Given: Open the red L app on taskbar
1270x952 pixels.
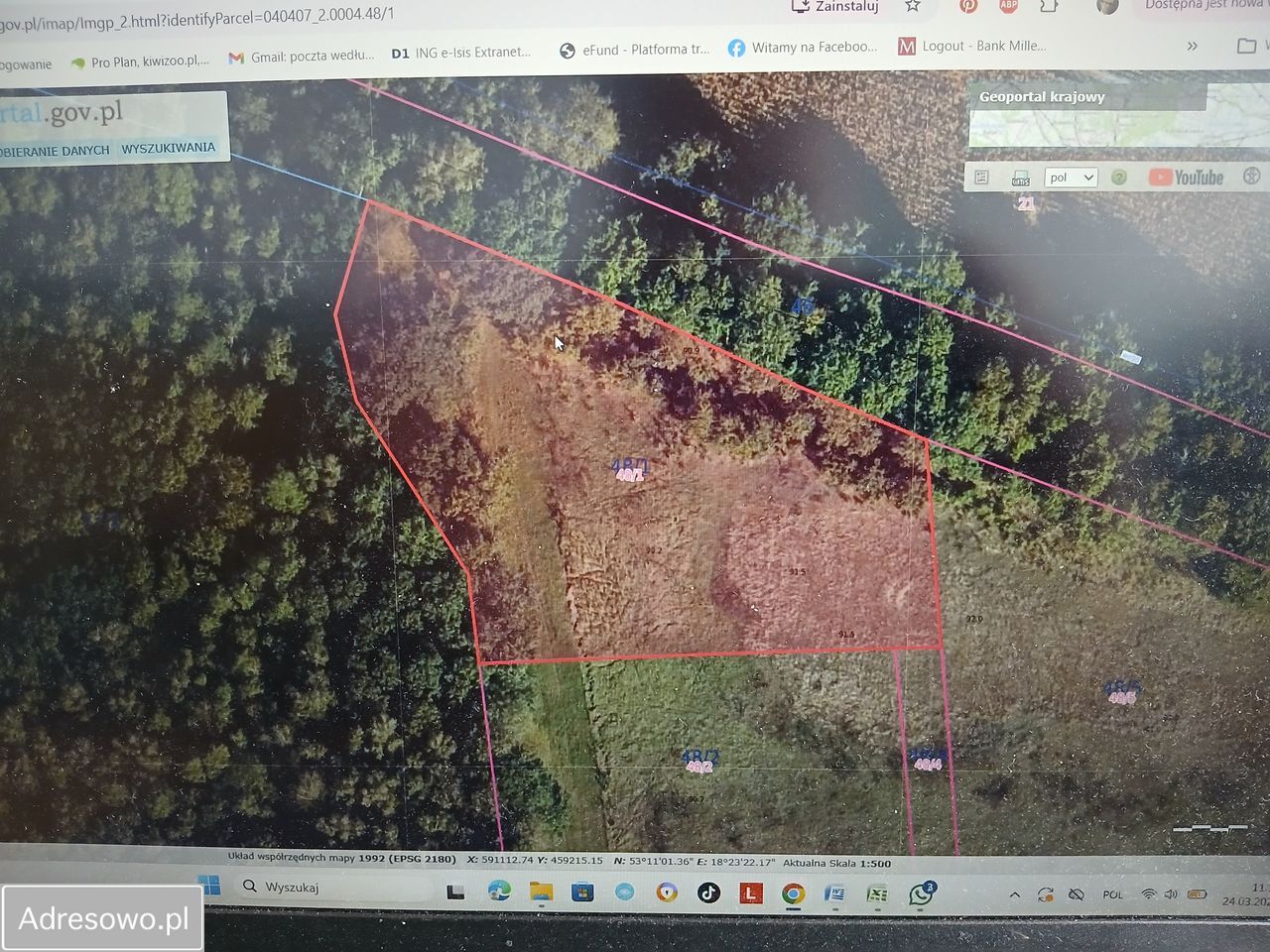Looking at the screenshot, I should (x=750, y=893).
